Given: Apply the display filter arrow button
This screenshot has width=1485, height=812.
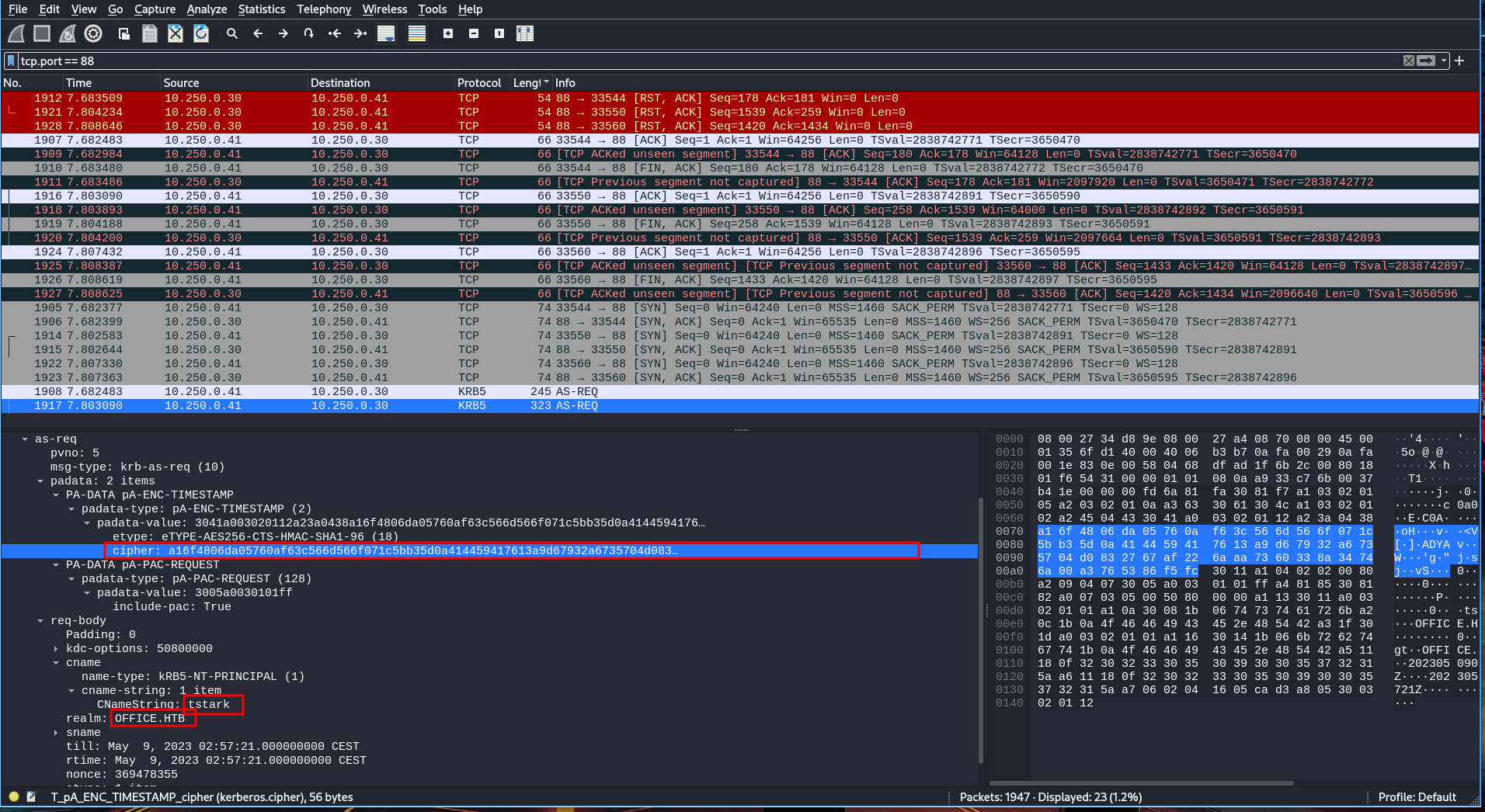Looking at the screenshot, I should click(1426, 61).
